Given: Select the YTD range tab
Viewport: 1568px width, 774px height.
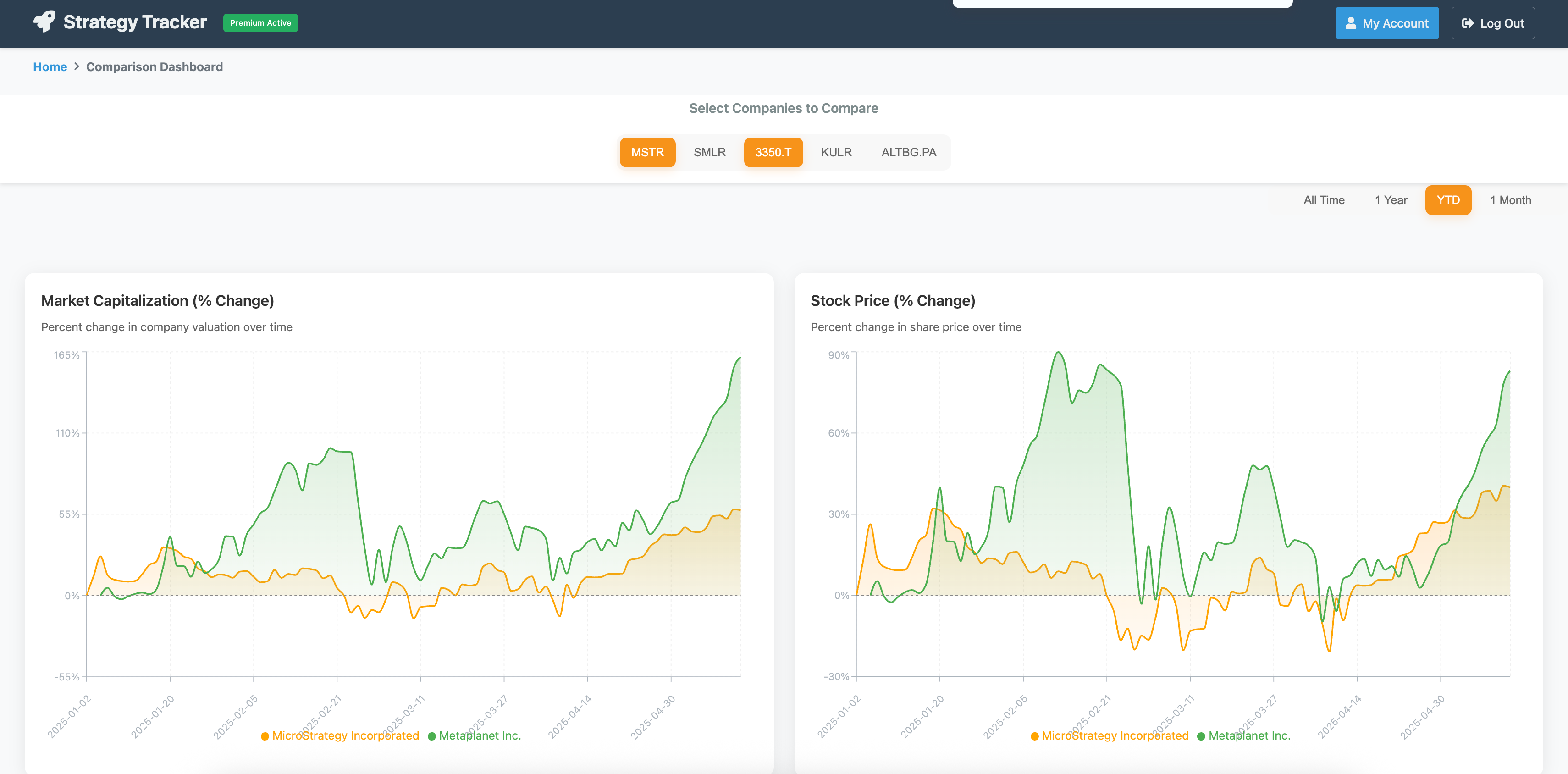Looking at the screenshot, I should pos(1448,200).
